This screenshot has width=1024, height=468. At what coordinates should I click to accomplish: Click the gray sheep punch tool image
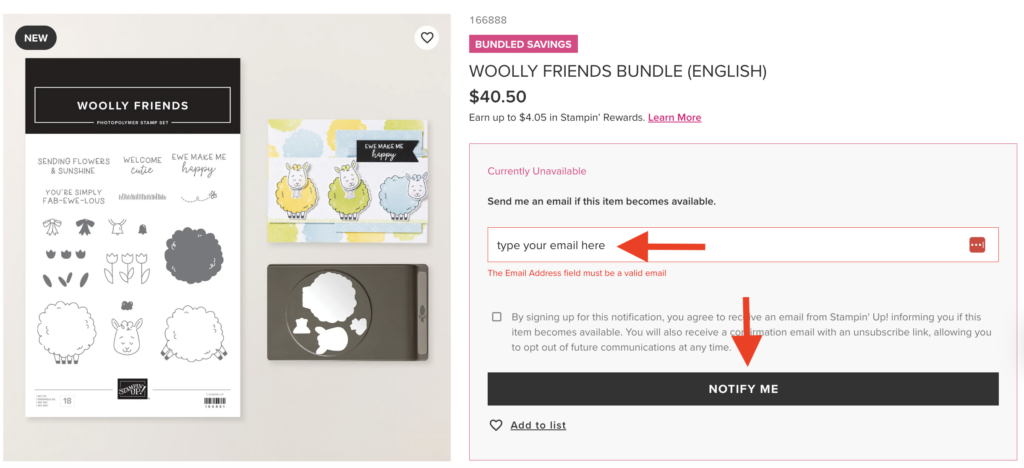point(347,312)
